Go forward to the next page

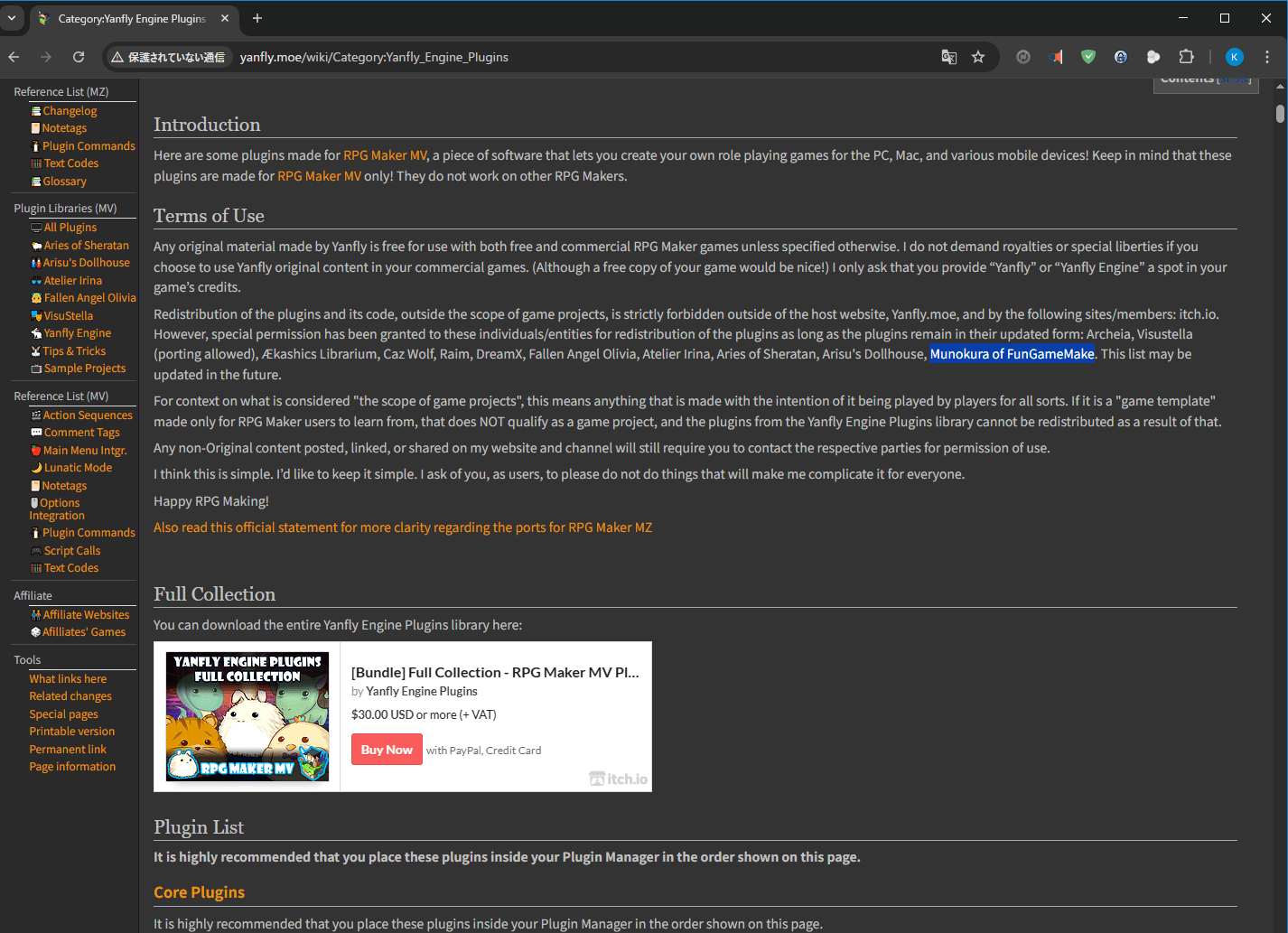point(46,57)
